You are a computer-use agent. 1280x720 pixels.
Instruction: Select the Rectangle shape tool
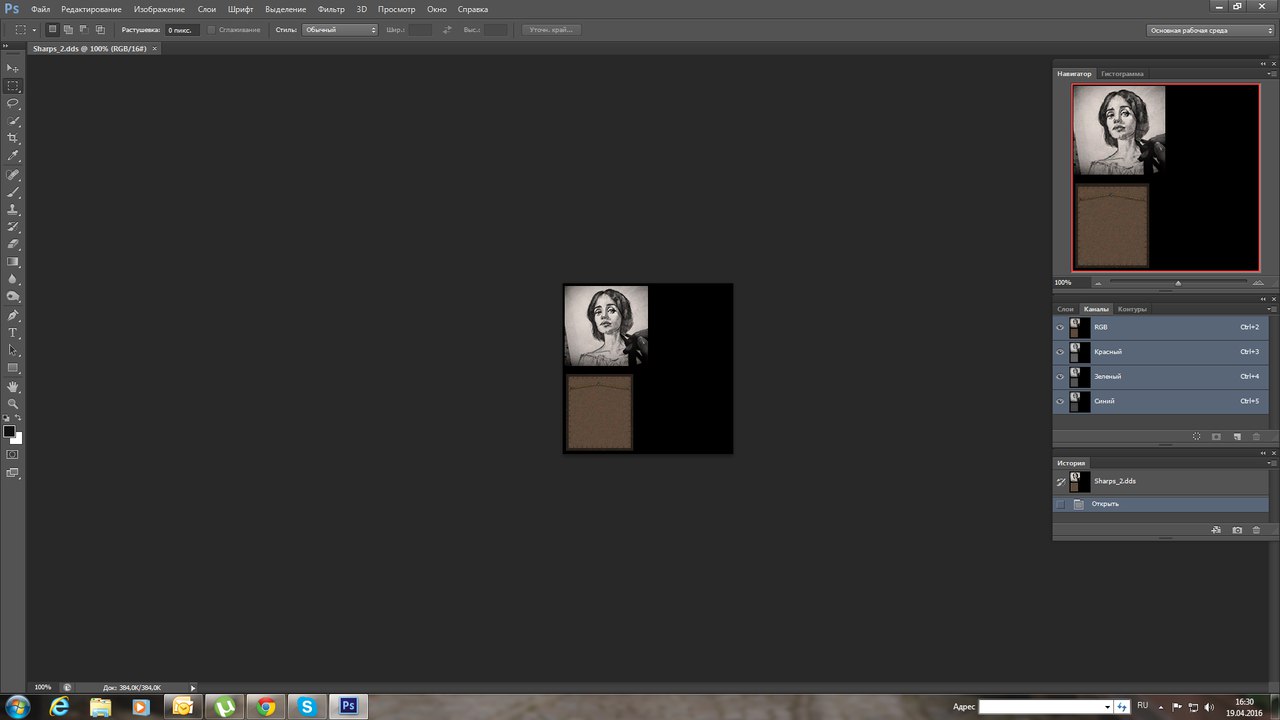tap(14, 368)
